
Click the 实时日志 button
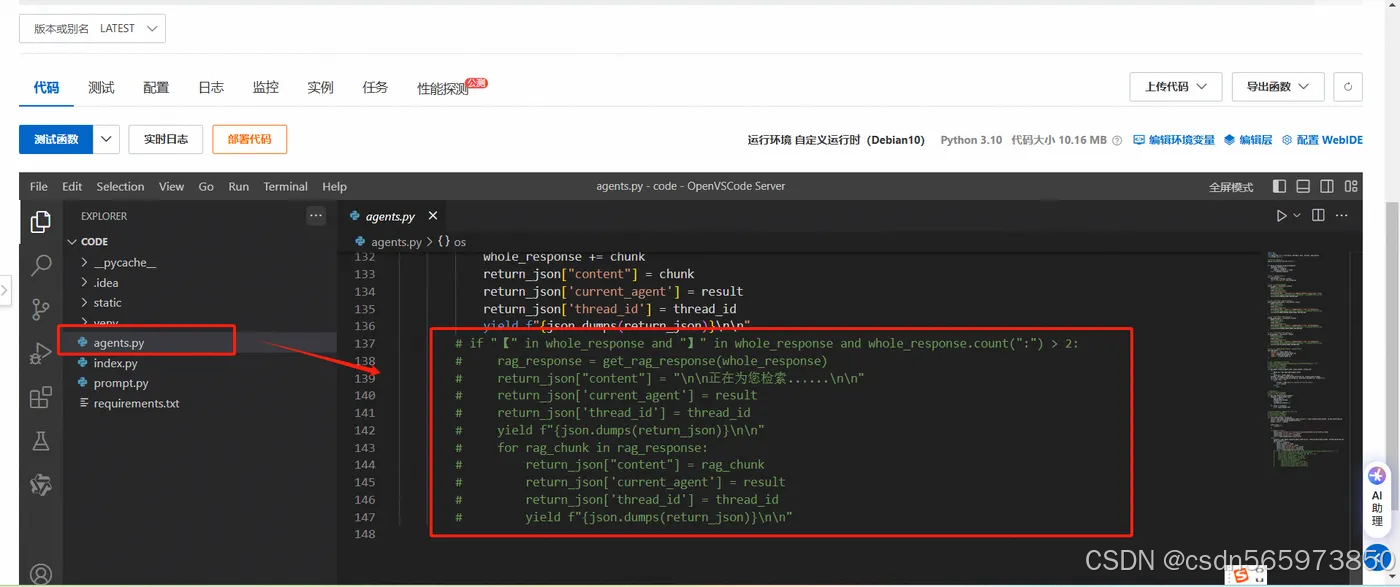tap(166, 139)
